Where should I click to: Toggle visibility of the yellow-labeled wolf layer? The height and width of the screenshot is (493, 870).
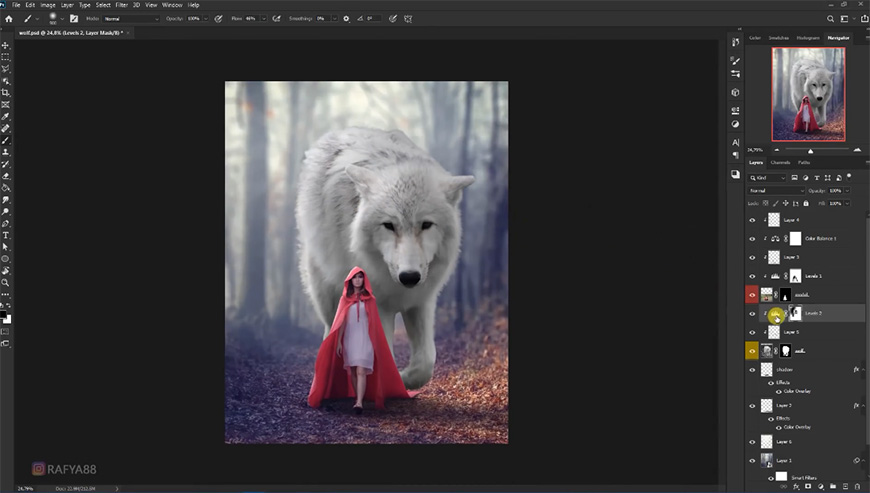(x=752, y=351)
